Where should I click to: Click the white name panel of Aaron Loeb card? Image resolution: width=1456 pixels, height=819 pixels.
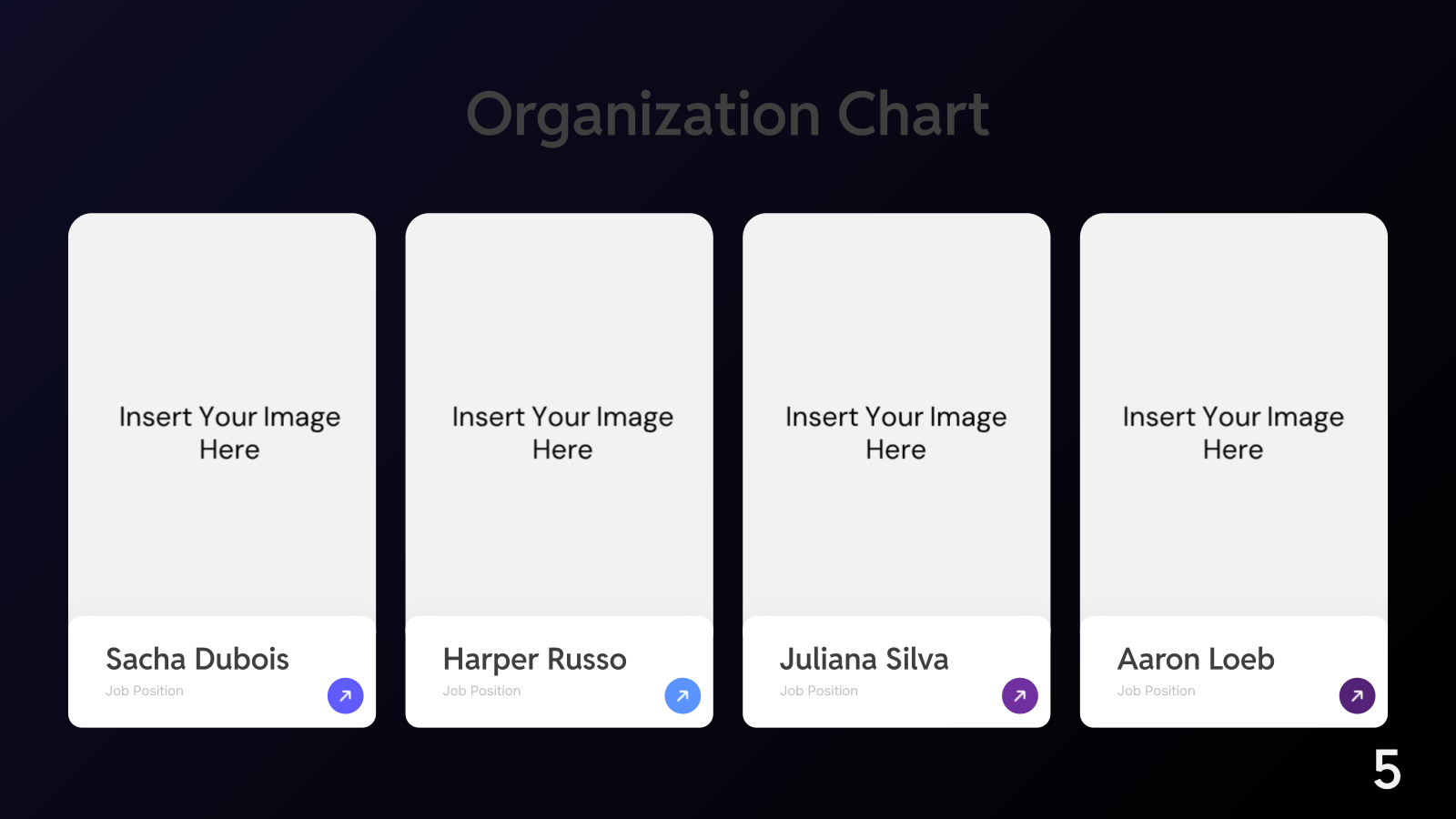[x=1234, y=672]
